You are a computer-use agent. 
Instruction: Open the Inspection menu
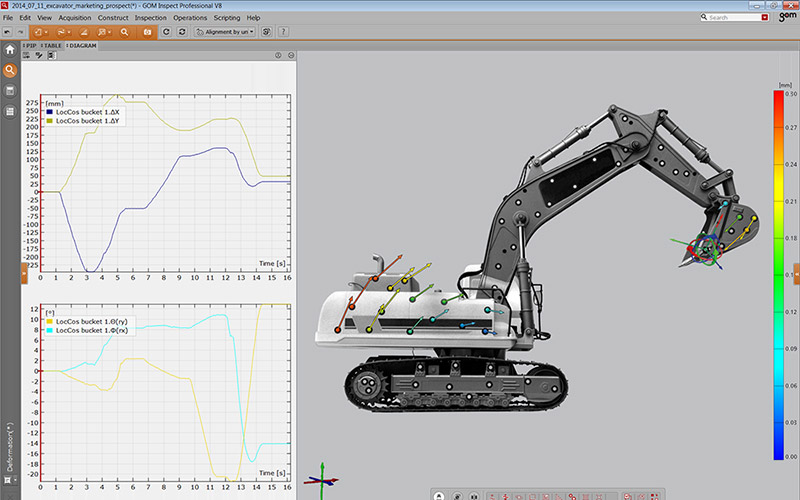coord(151,18)
